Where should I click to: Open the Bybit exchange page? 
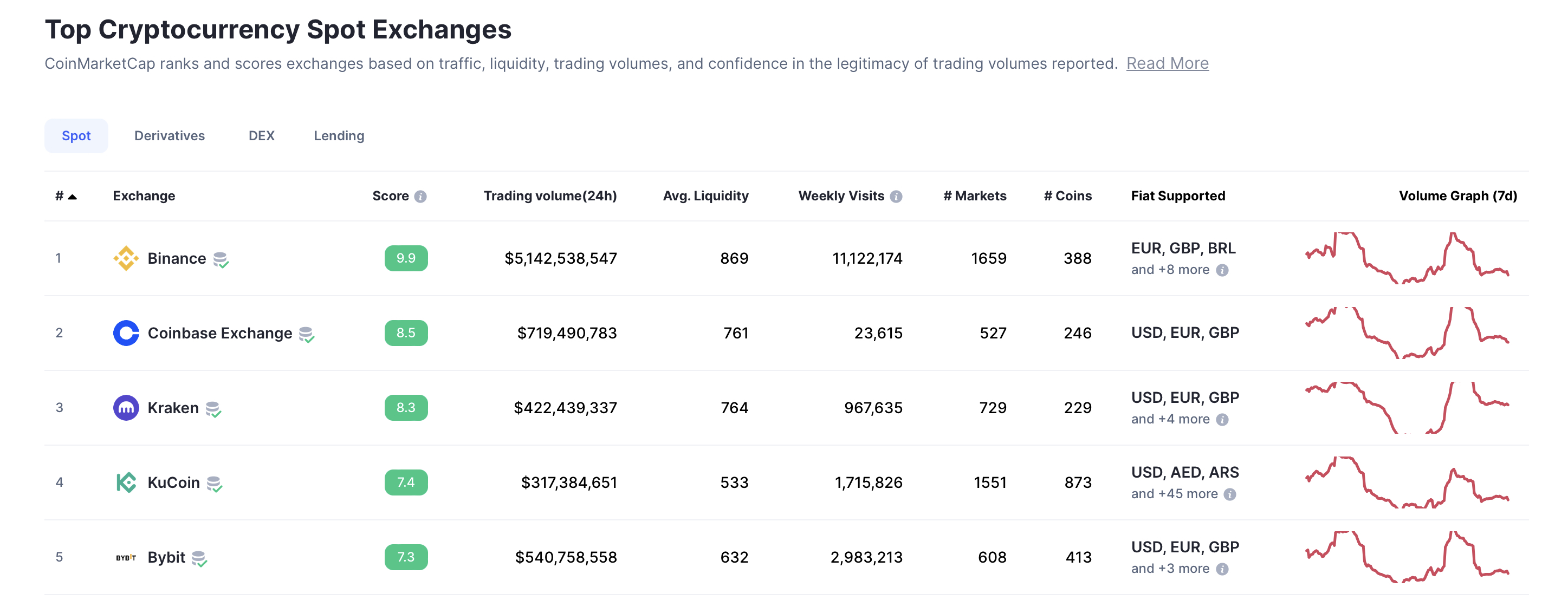point(166,558)
